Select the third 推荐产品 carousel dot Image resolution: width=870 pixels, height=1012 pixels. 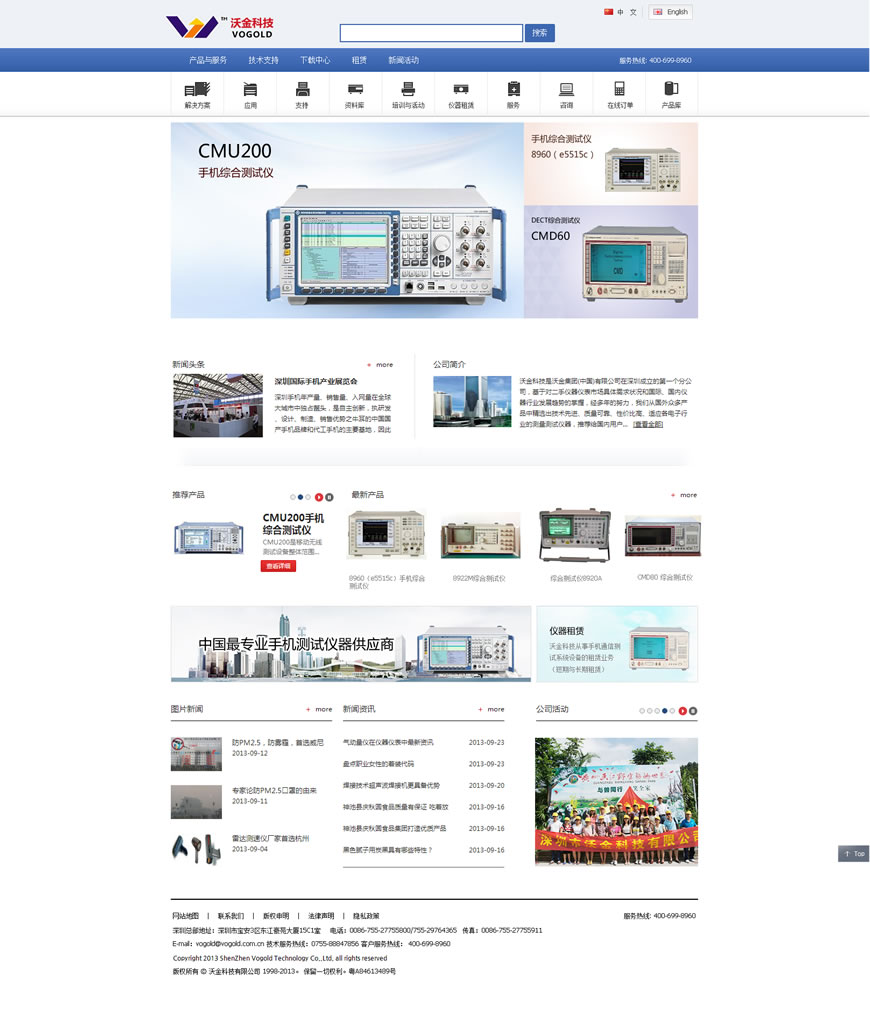[x=308, y=497]
